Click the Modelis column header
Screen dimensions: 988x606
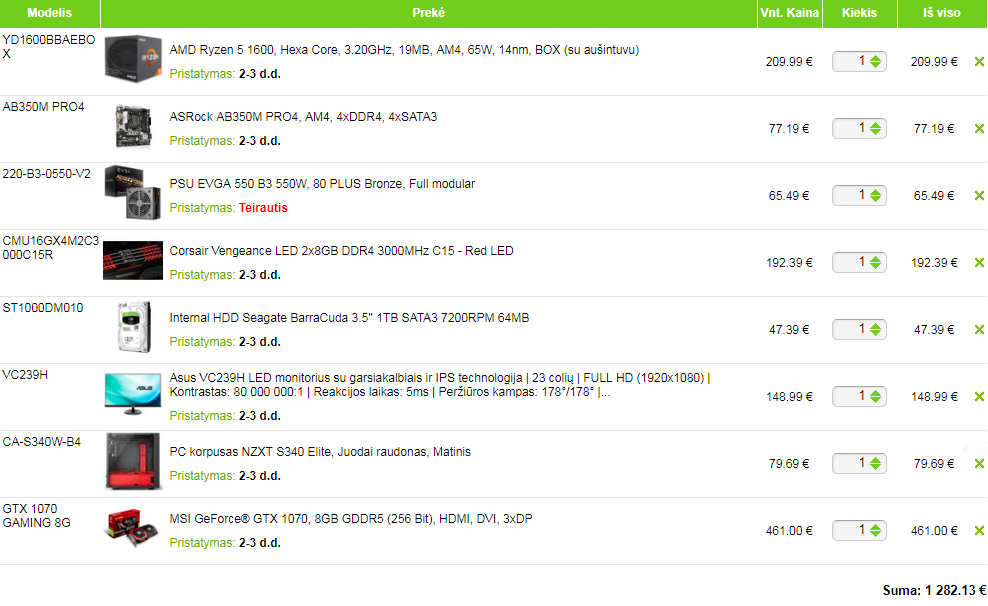tap(50, 13)
